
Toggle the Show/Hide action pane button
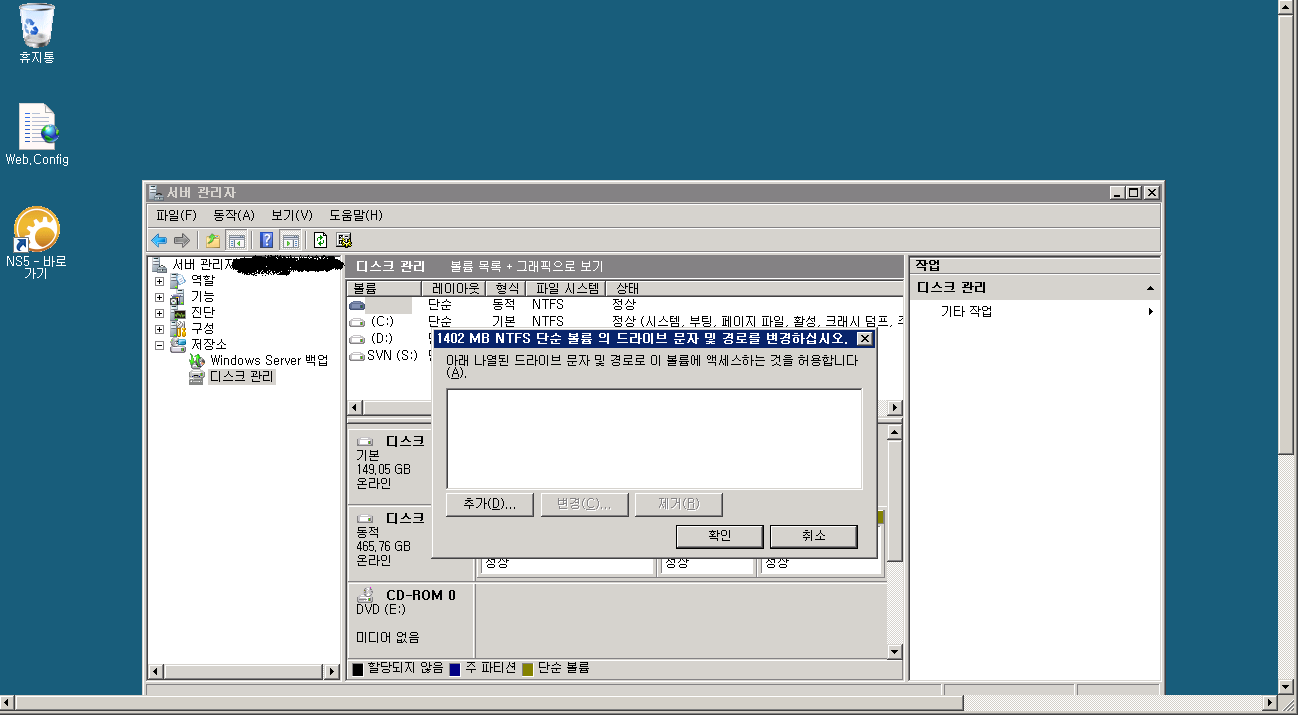pyautogui.click(x=290, y=240)
